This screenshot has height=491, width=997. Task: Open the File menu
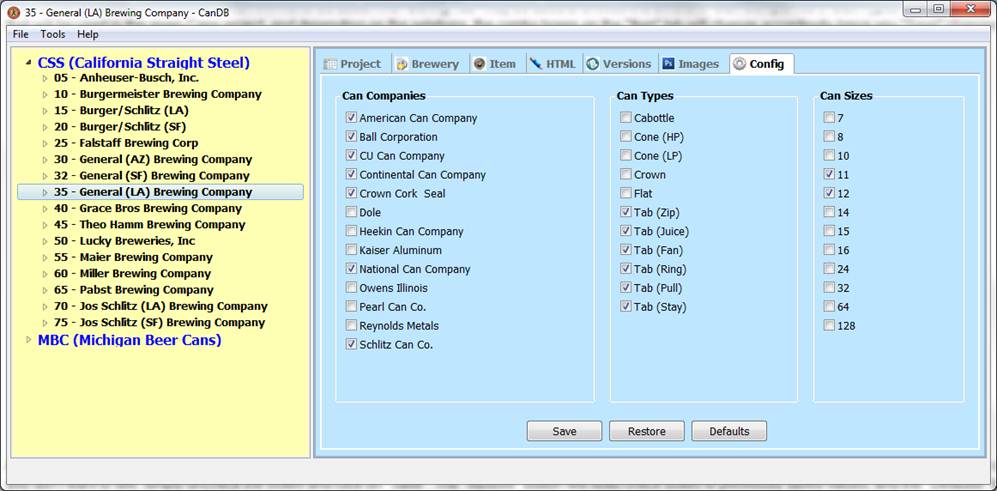[20, 34]
